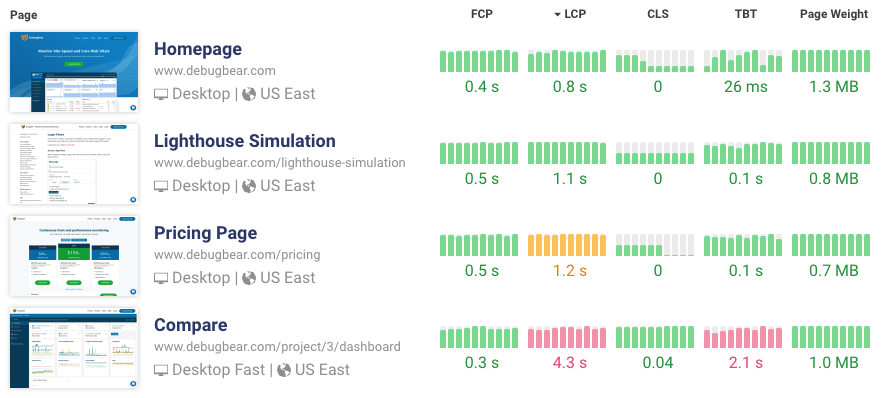
Task: Click the globe icon in the Compare row
Action: click(284, 370)
